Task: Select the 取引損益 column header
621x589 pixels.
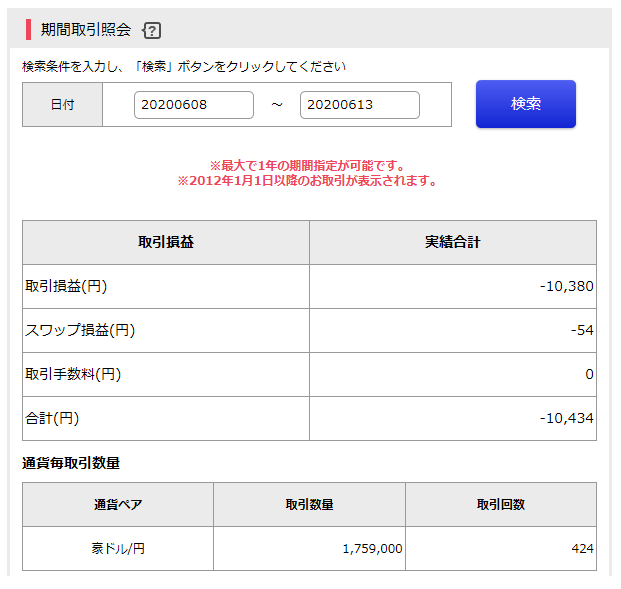Action: 166,242
